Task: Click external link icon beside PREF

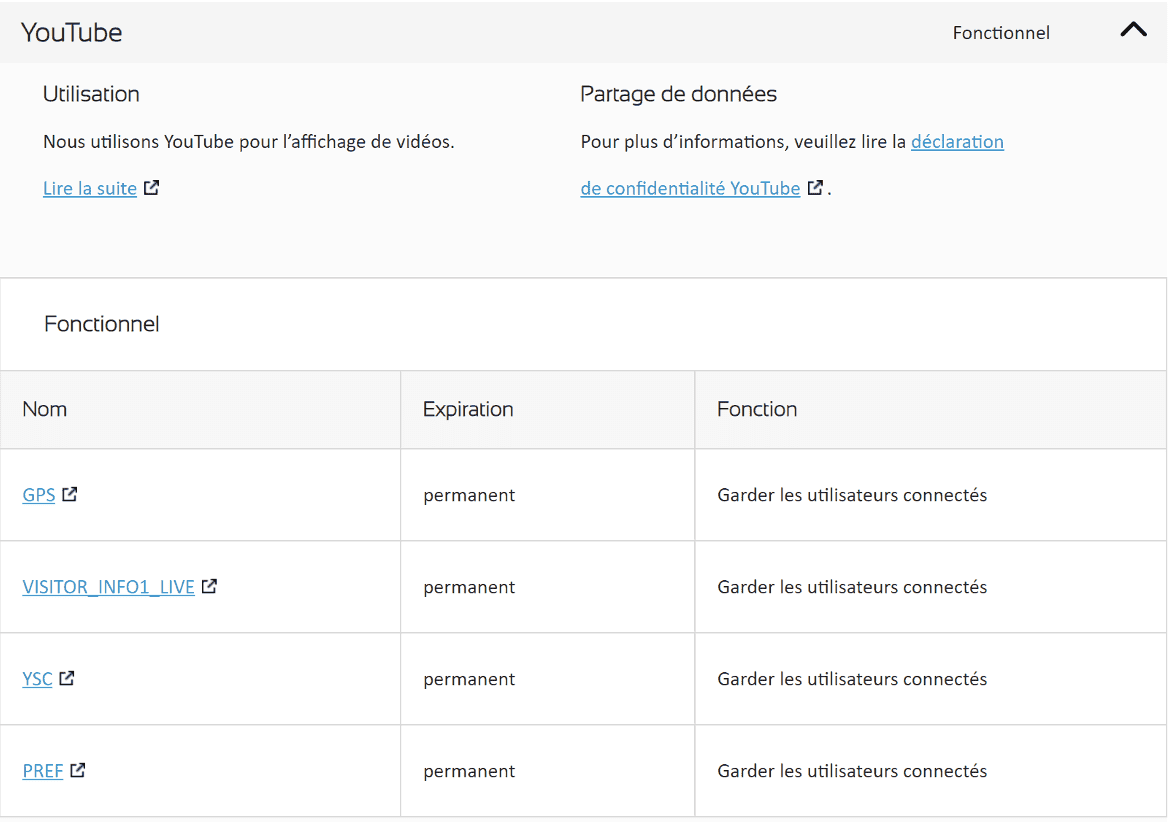Action: (78, 771)
